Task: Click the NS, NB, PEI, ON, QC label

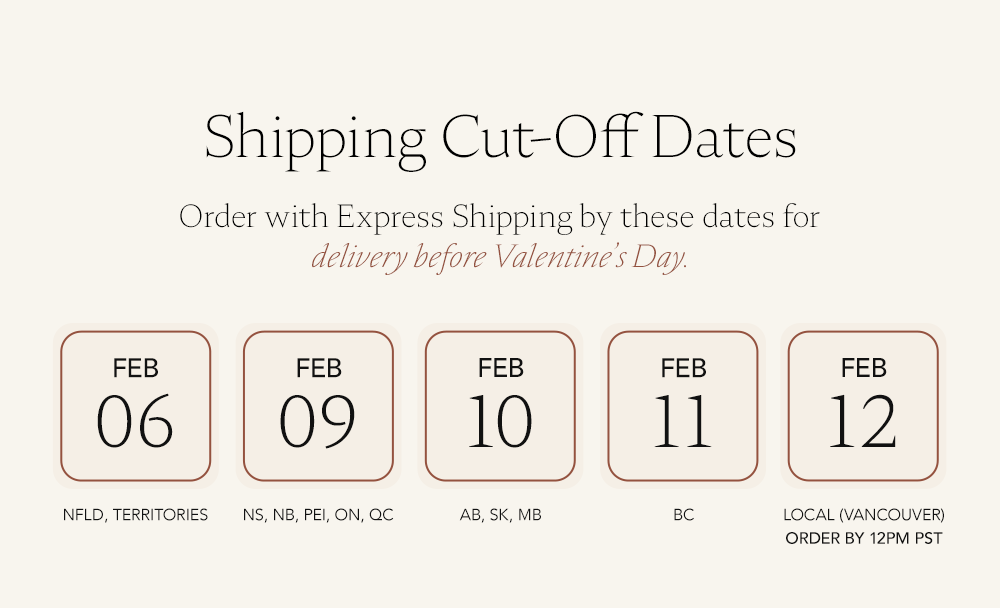Action: coord(318,515)
